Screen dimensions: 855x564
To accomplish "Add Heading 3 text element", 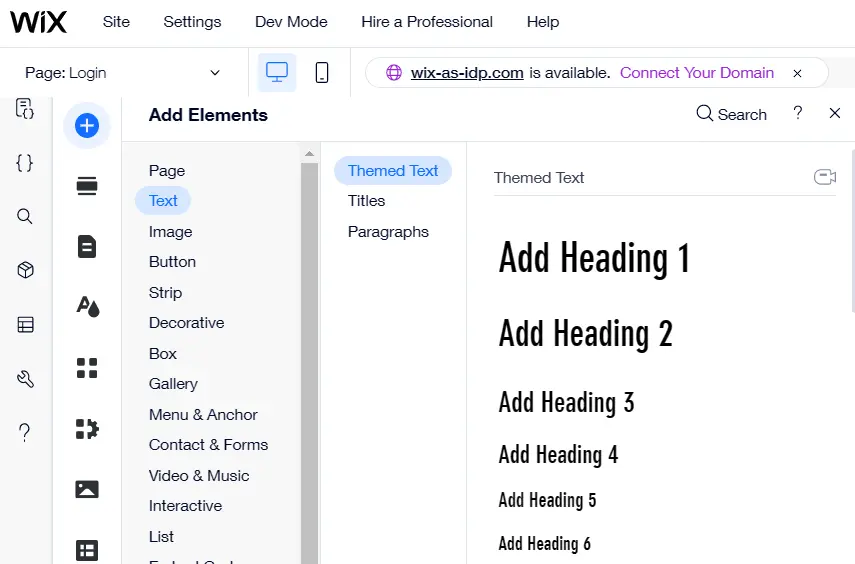I will 567,403.
